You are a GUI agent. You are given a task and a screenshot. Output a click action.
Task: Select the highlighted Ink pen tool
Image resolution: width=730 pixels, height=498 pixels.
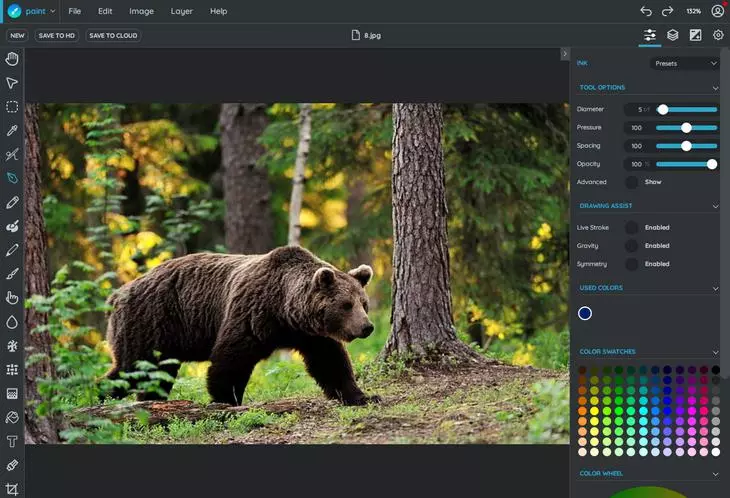point(12,178)
